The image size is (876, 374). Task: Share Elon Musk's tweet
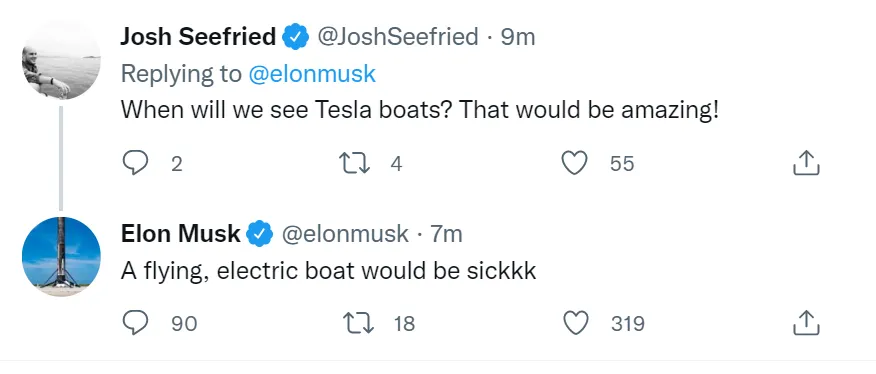click(806, 323)
